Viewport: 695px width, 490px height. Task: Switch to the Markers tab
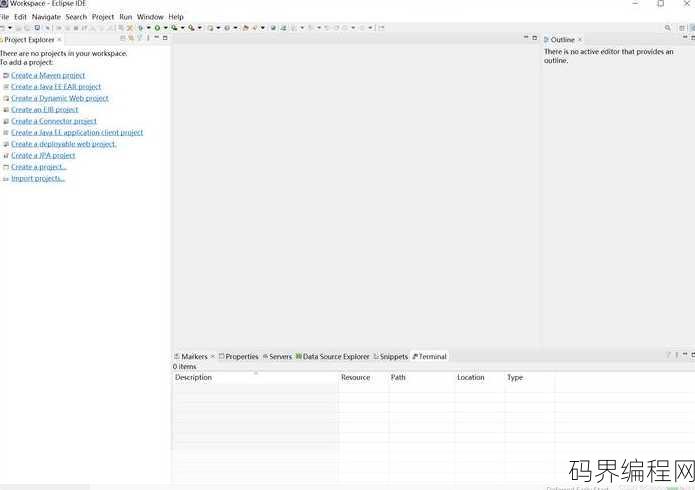pyautogui.click(x=194, y=357)
